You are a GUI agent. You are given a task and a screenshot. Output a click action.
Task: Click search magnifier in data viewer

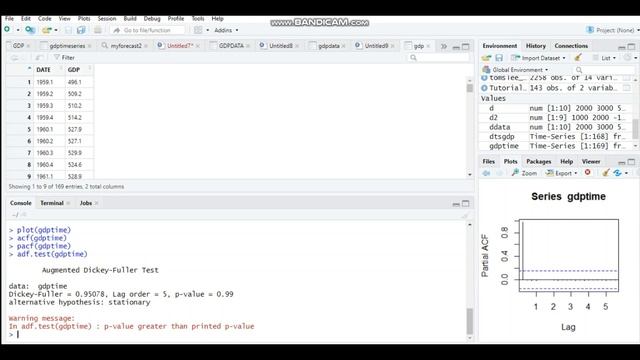413,58
